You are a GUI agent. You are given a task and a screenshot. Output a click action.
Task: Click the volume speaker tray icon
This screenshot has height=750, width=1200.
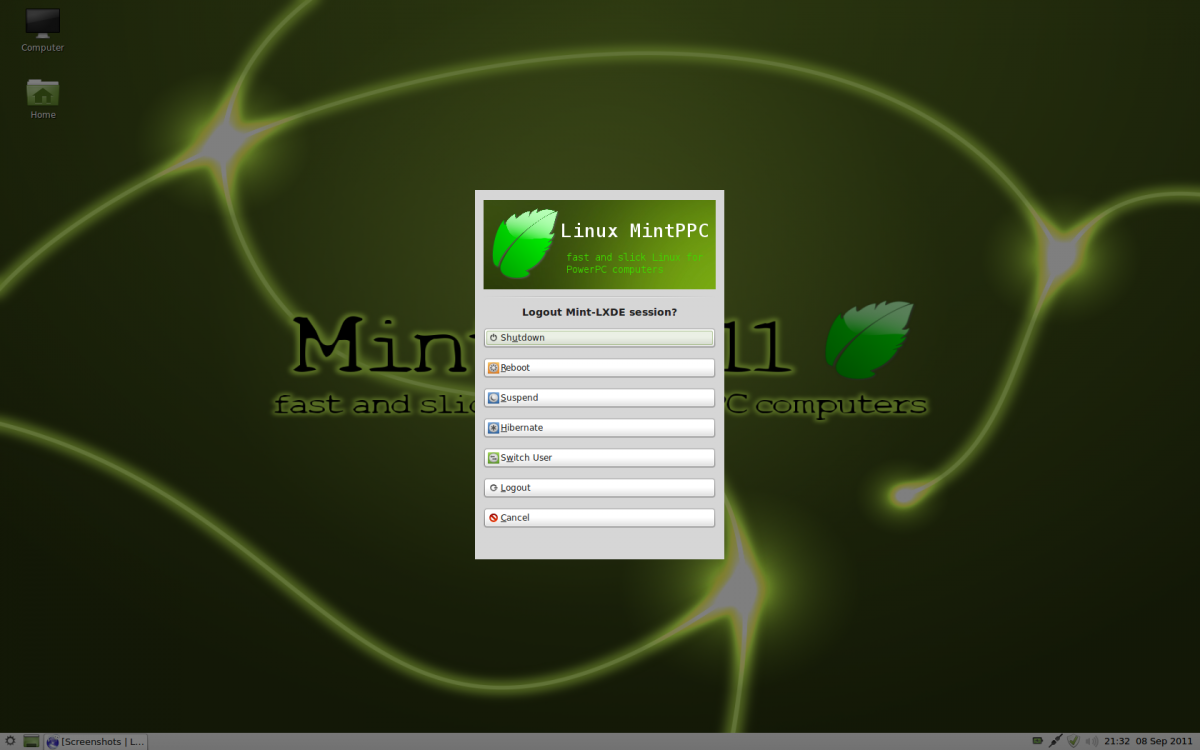click(x=1090, y=741)
